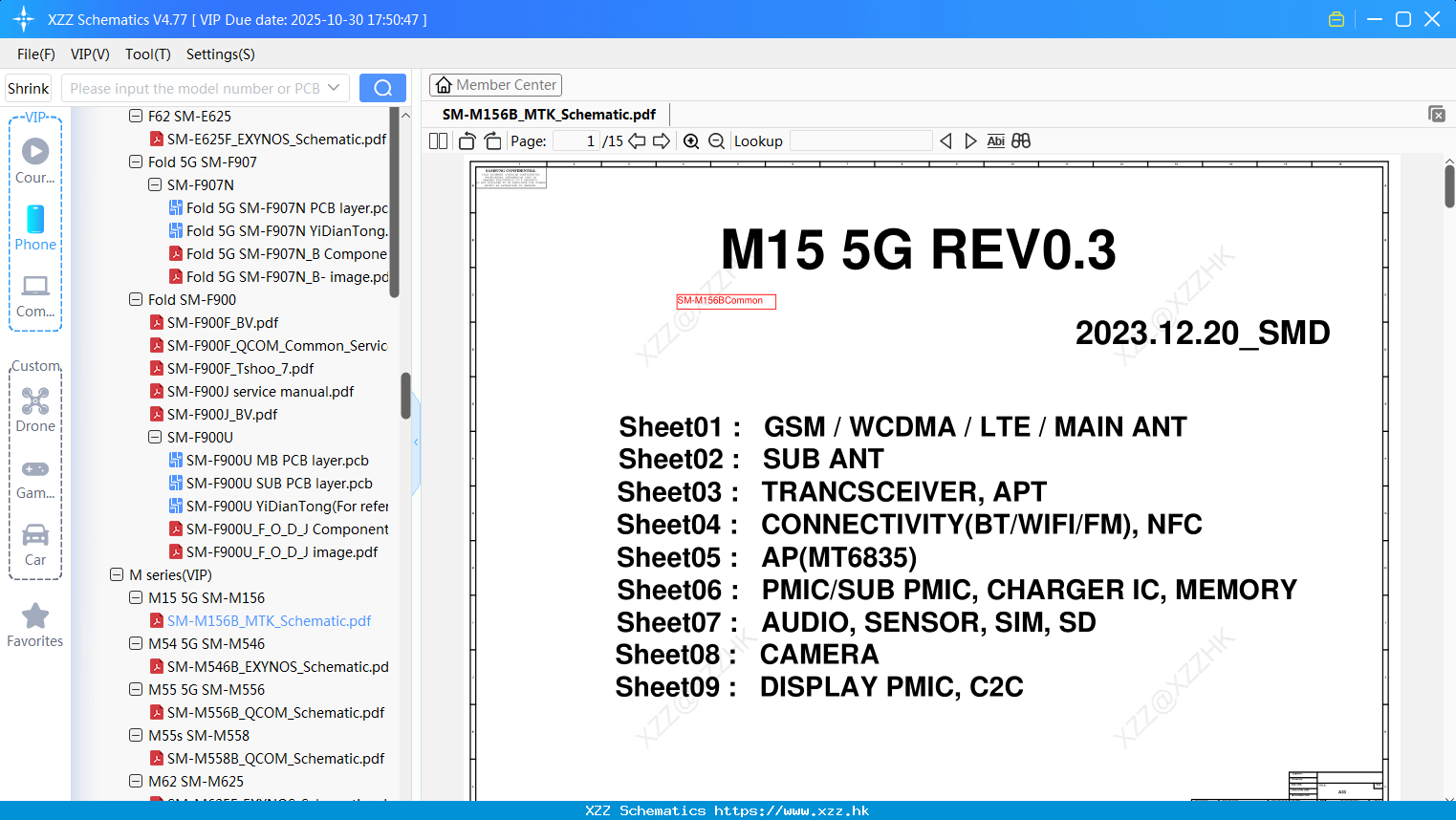Go to next page arrow
Screen dimensions: 1456x820
click(662, 141)
